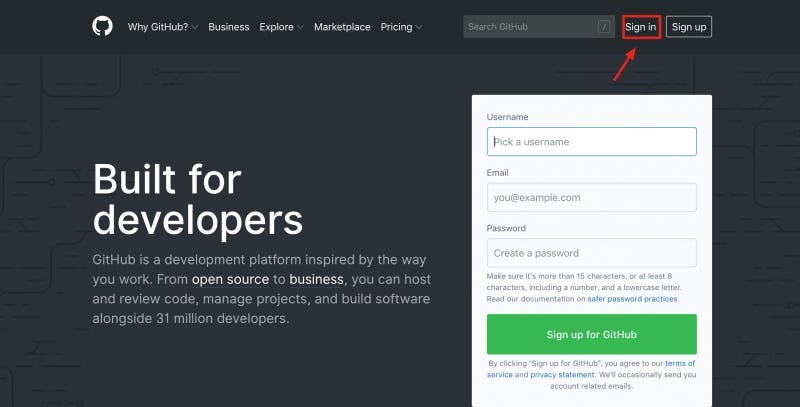This screenshot has width=800, height=407.
Task: Click the Email label in the form
Action: coord(497,172)
